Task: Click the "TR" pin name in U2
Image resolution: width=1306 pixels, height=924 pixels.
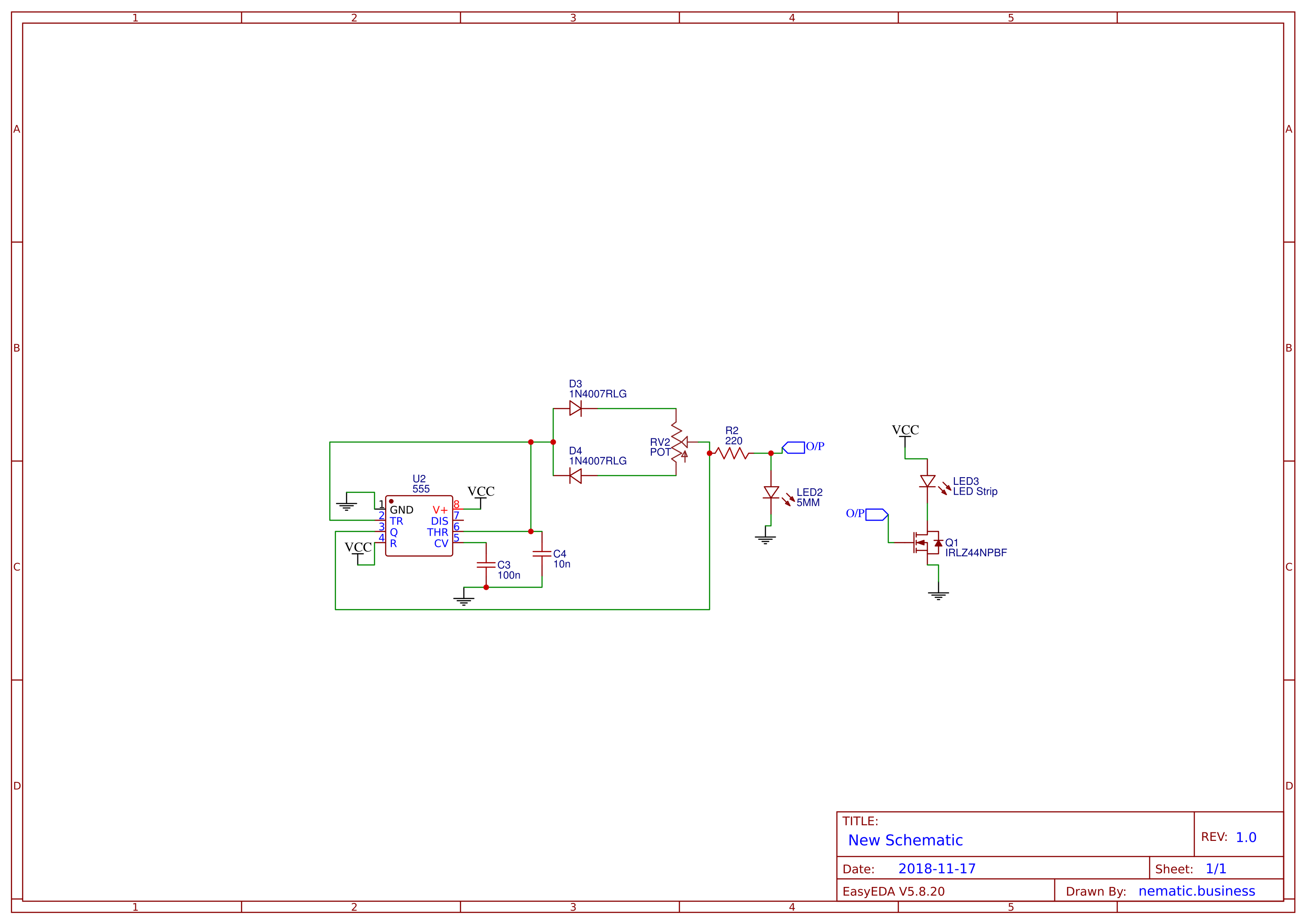Action: point(396,521)
